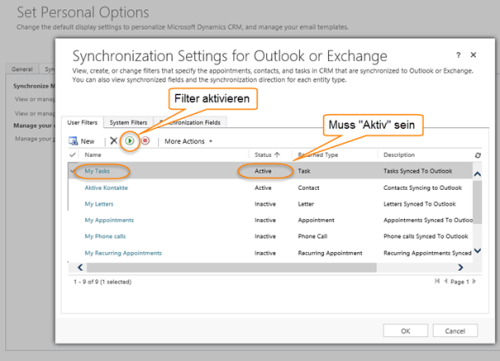Click the horizontal scrollbar thumb

pyautogui.click(x=232, y=267)
